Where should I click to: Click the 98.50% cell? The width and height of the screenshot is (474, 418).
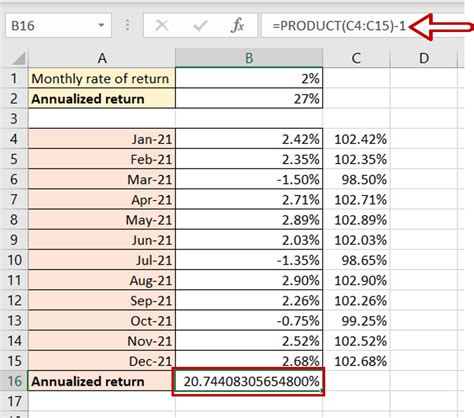356,179
